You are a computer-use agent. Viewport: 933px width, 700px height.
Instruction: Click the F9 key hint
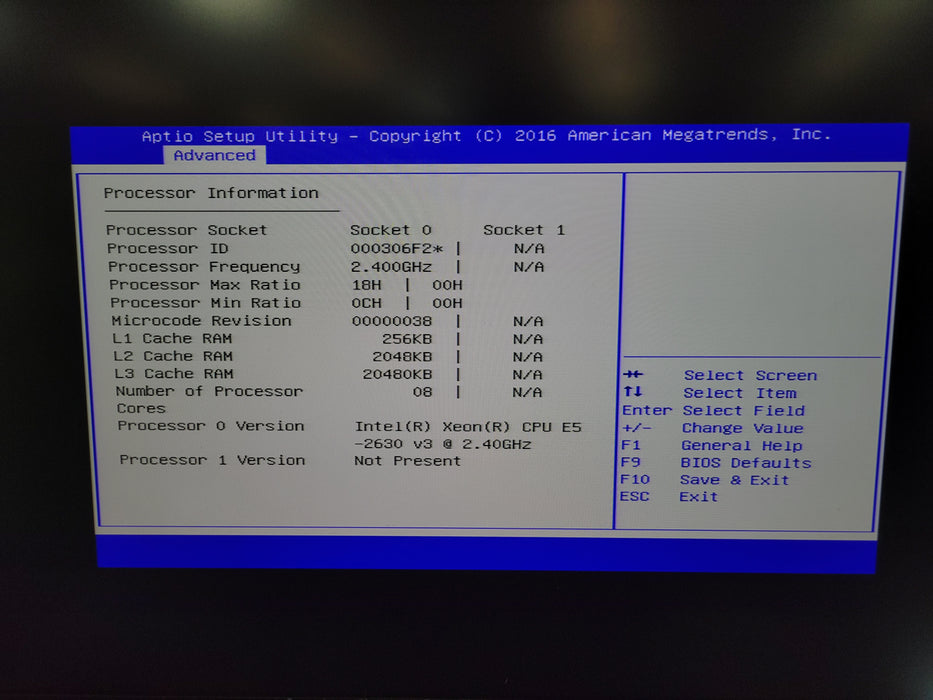pyautogui.click(x=630, y=462)
